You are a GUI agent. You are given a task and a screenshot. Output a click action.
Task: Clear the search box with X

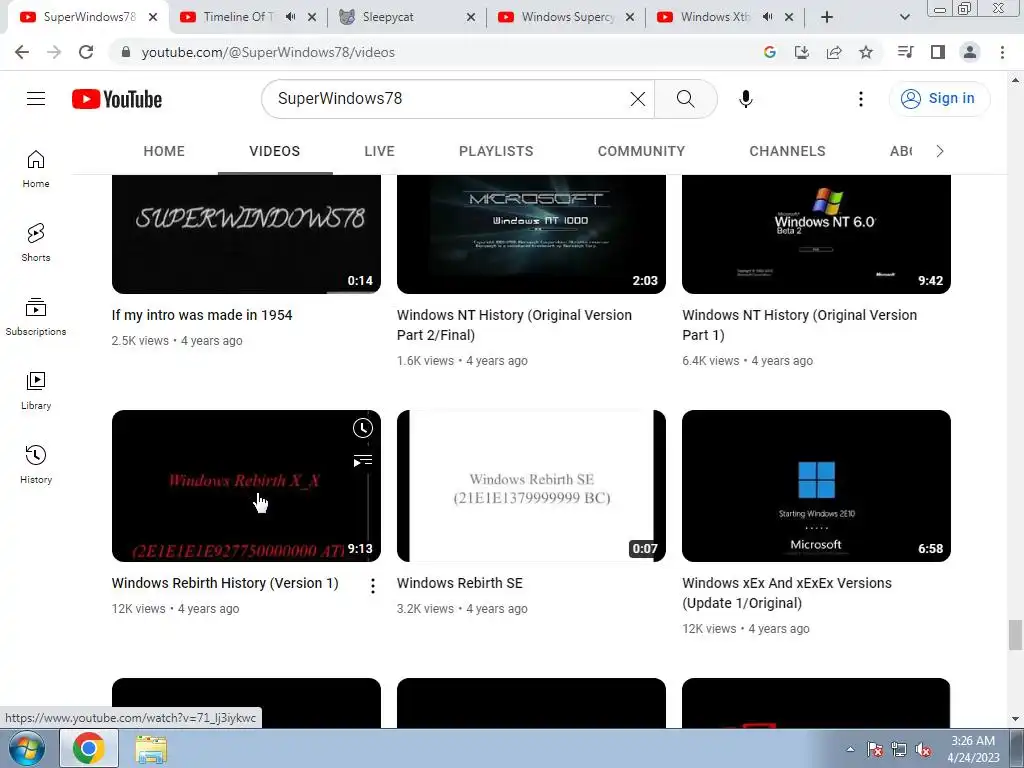point(637,99)
